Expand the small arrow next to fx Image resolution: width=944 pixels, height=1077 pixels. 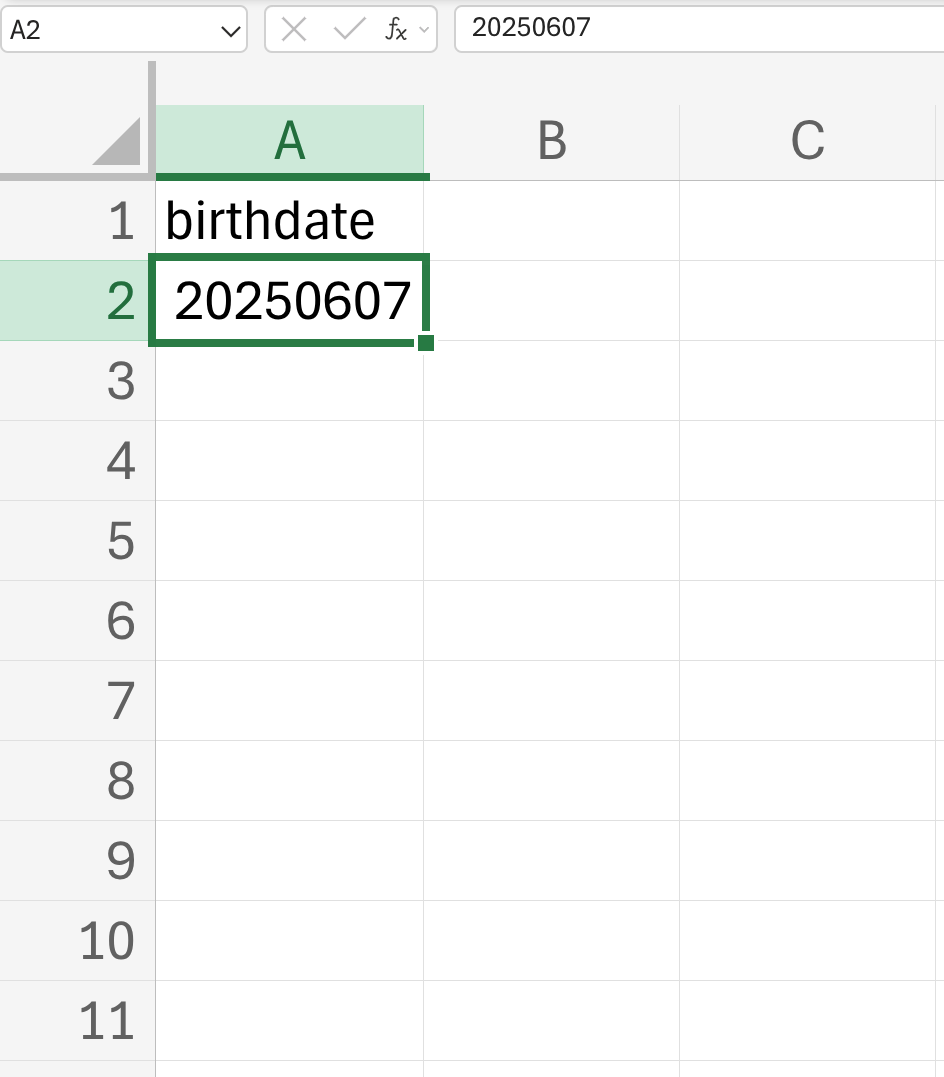pyautogui.click(x=424, y=30)
